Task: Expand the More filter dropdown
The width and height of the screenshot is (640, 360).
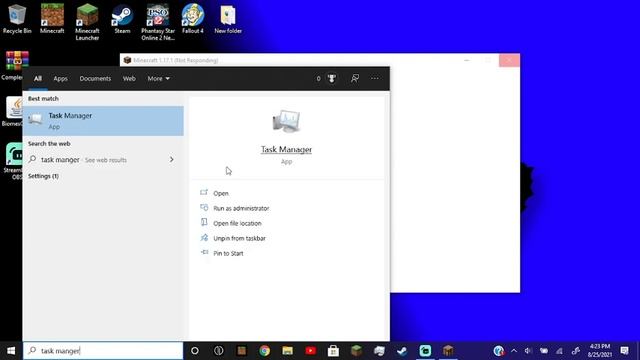Action: [158, 78]
